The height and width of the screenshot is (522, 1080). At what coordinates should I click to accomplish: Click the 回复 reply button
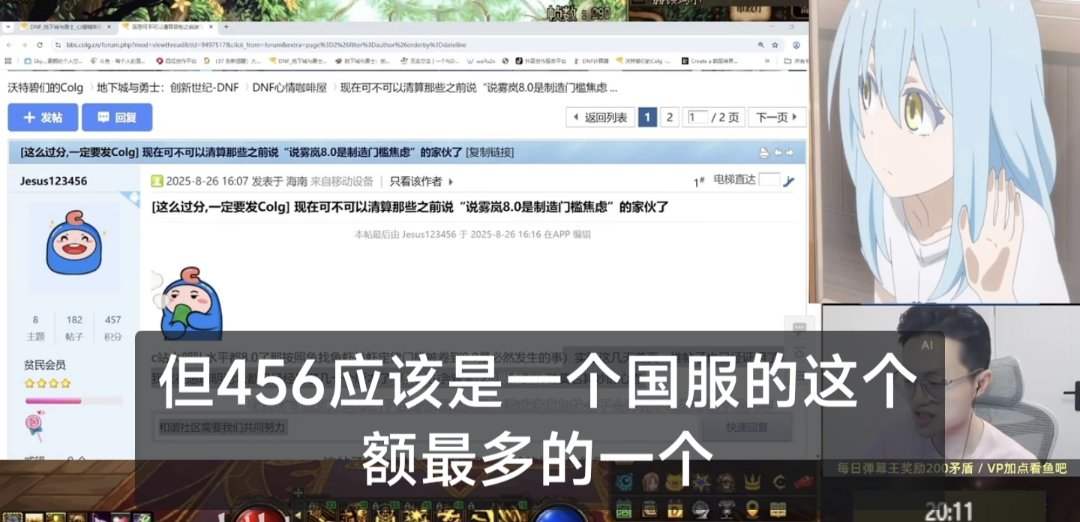[x=117, y=117]
